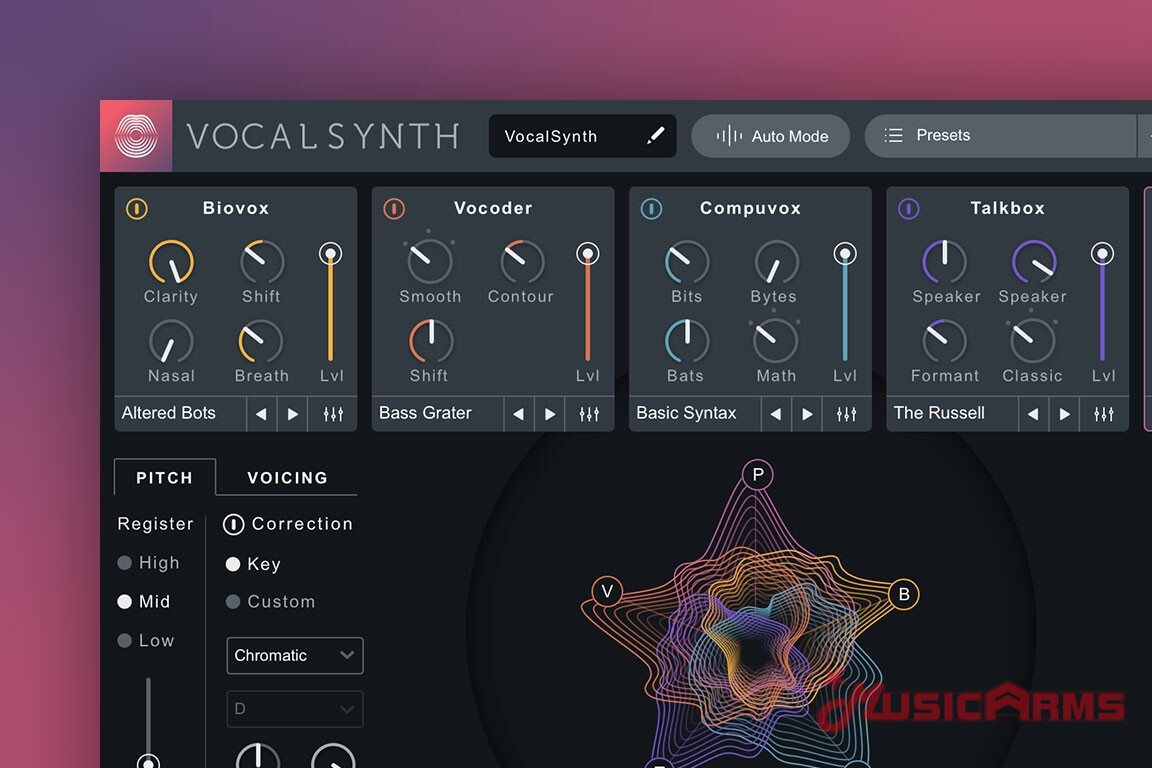This screenshot has width=1152, height=768.
Task: Toggle pitch Correction power button
Action: pyautogui.click(x=233, y=524)
